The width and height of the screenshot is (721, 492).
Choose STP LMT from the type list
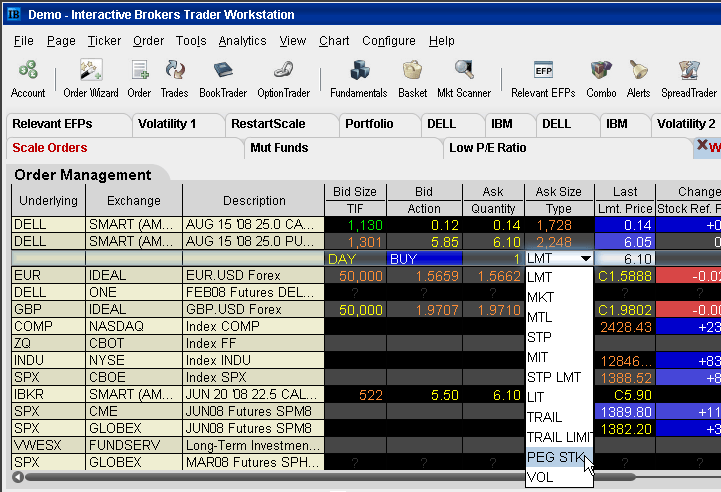click(559, 378)
